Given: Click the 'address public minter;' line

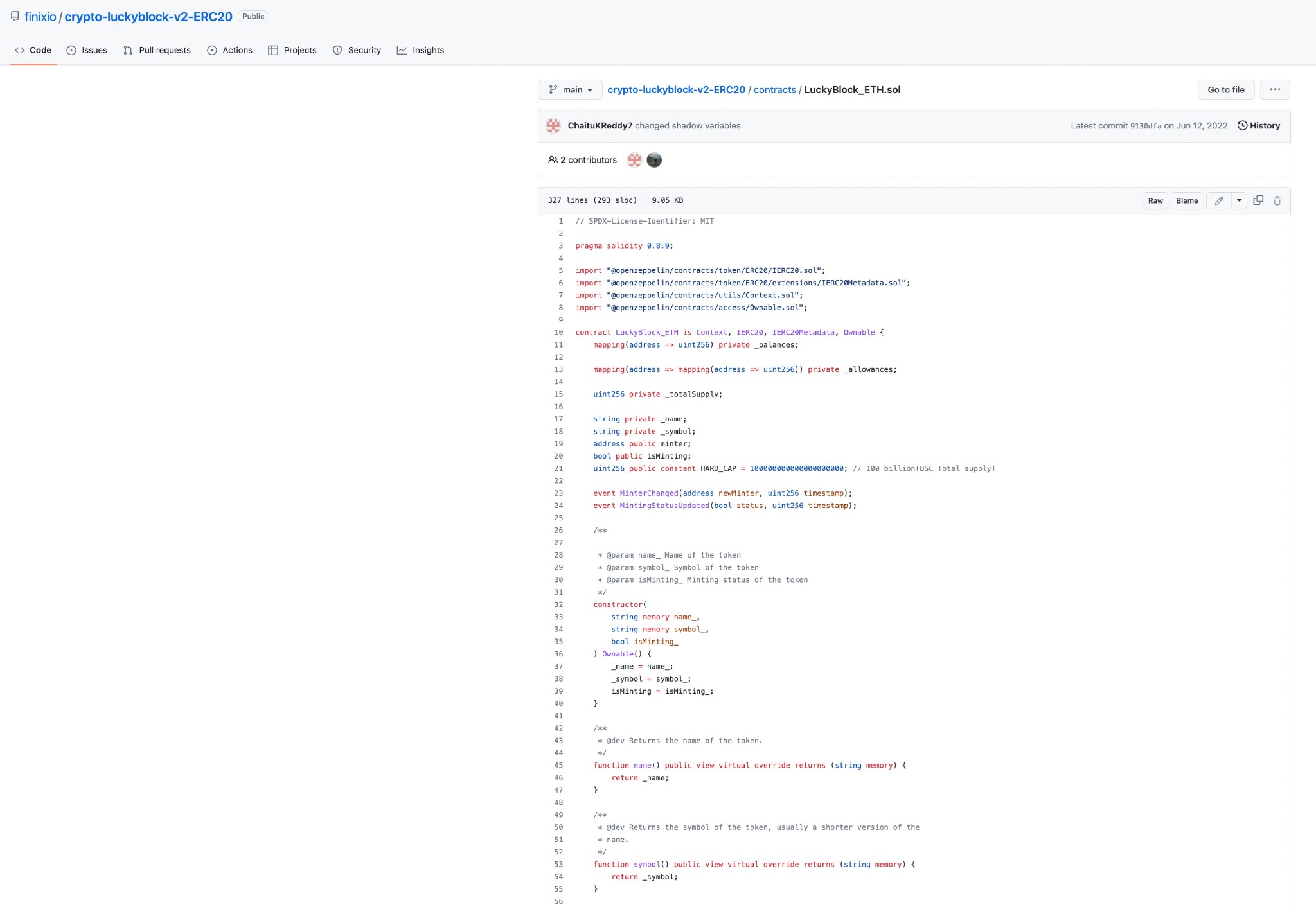Looking at the screenshot, I should (642, 444).
